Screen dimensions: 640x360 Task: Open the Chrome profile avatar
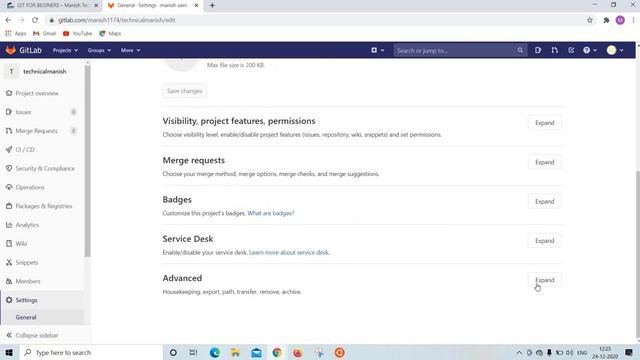[x=620, y=20]
